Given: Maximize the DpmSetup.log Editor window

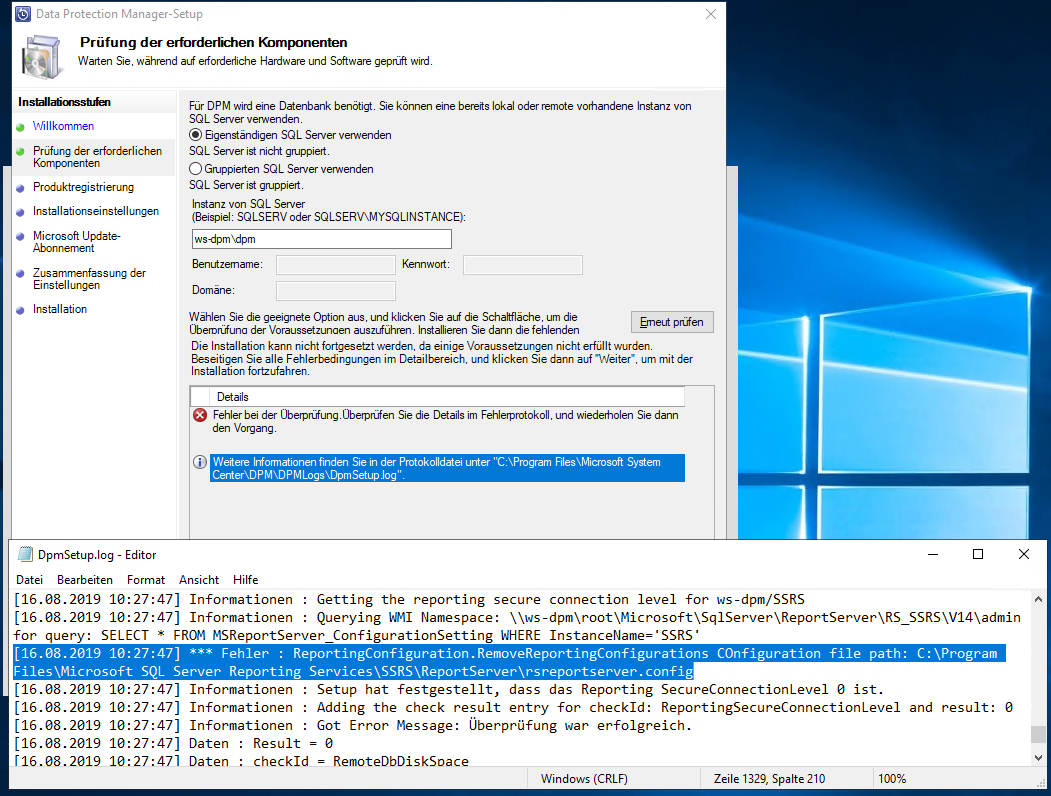Looking at the screenshot, I should [978, 554].
